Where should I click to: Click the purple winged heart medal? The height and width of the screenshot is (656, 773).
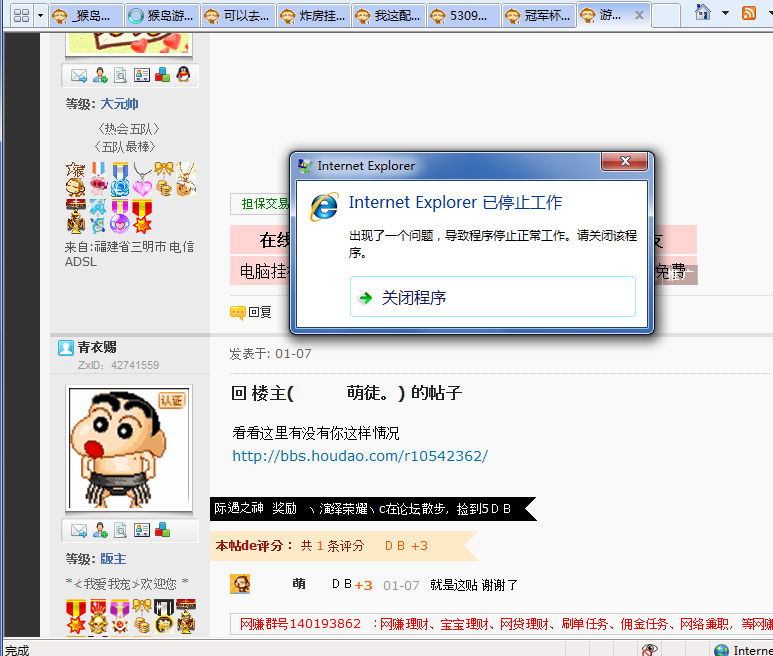[120, 216]
